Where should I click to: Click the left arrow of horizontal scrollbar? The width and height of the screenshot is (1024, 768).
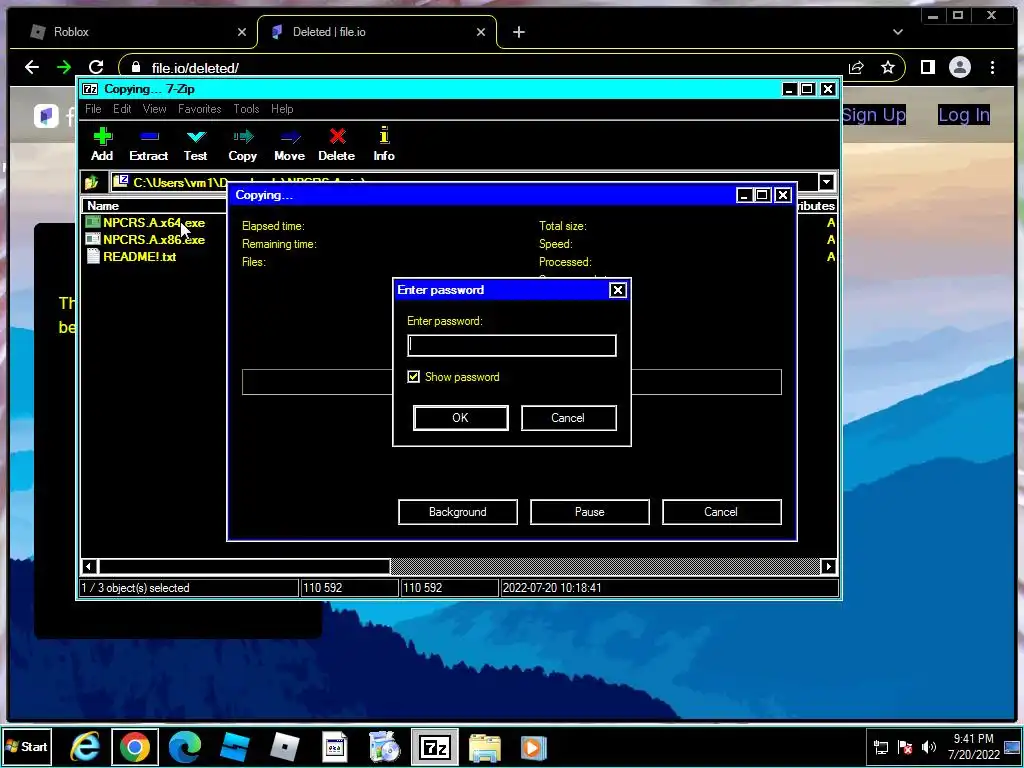89,566
